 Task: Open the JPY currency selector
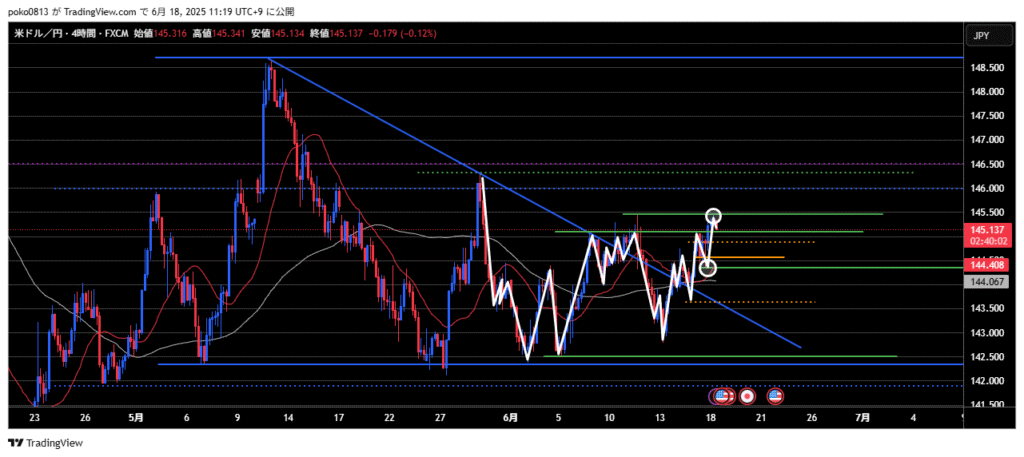click(981, 35)
